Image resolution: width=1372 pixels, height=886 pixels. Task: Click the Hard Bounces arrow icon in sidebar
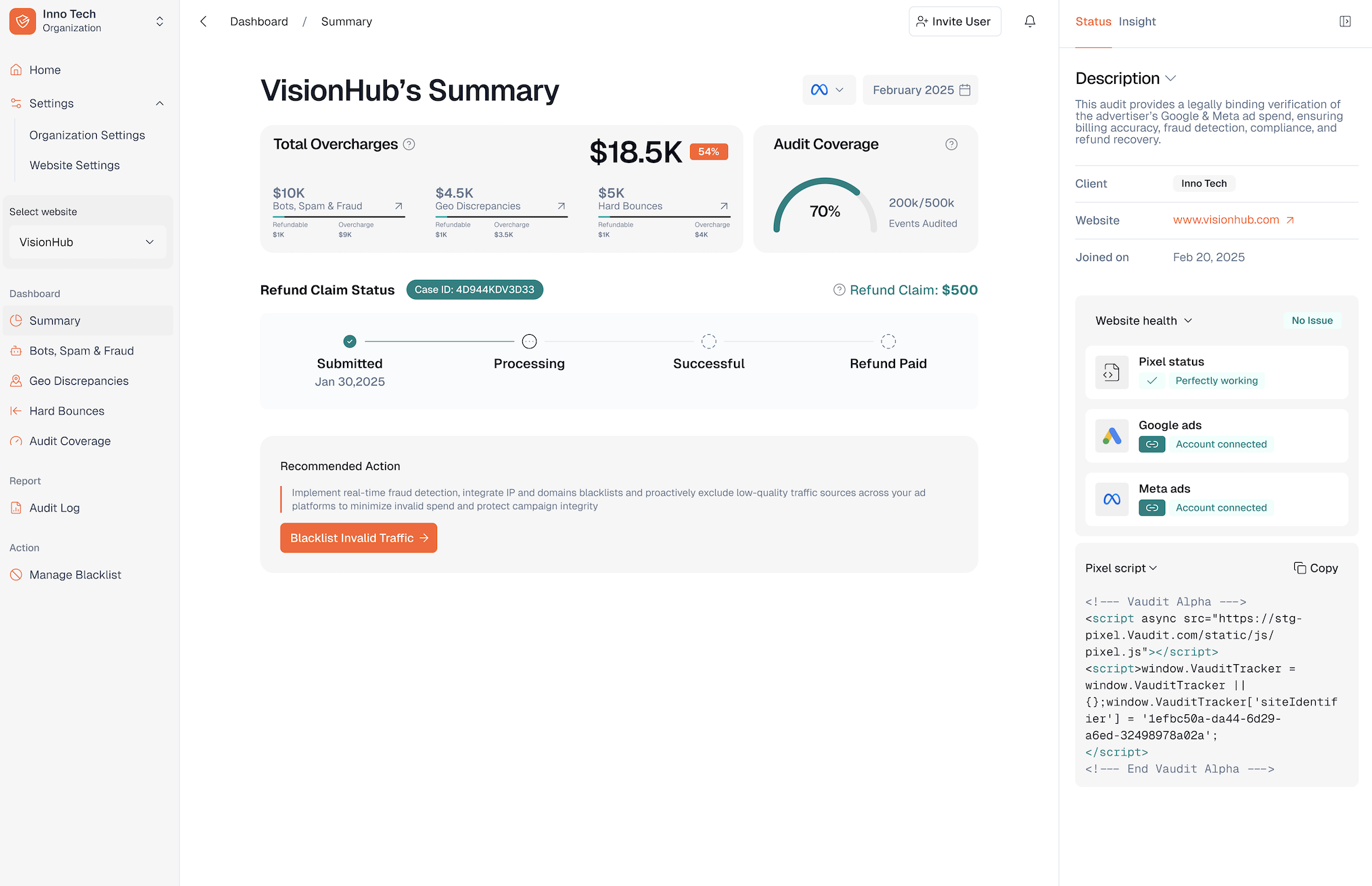coord(16,411)
